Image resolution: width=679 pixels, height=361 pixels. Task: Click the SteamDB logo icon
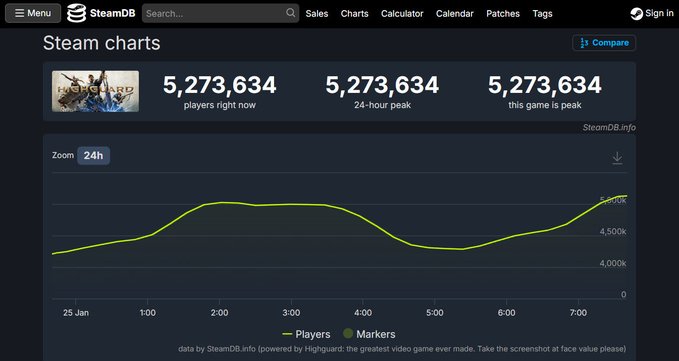76,13
